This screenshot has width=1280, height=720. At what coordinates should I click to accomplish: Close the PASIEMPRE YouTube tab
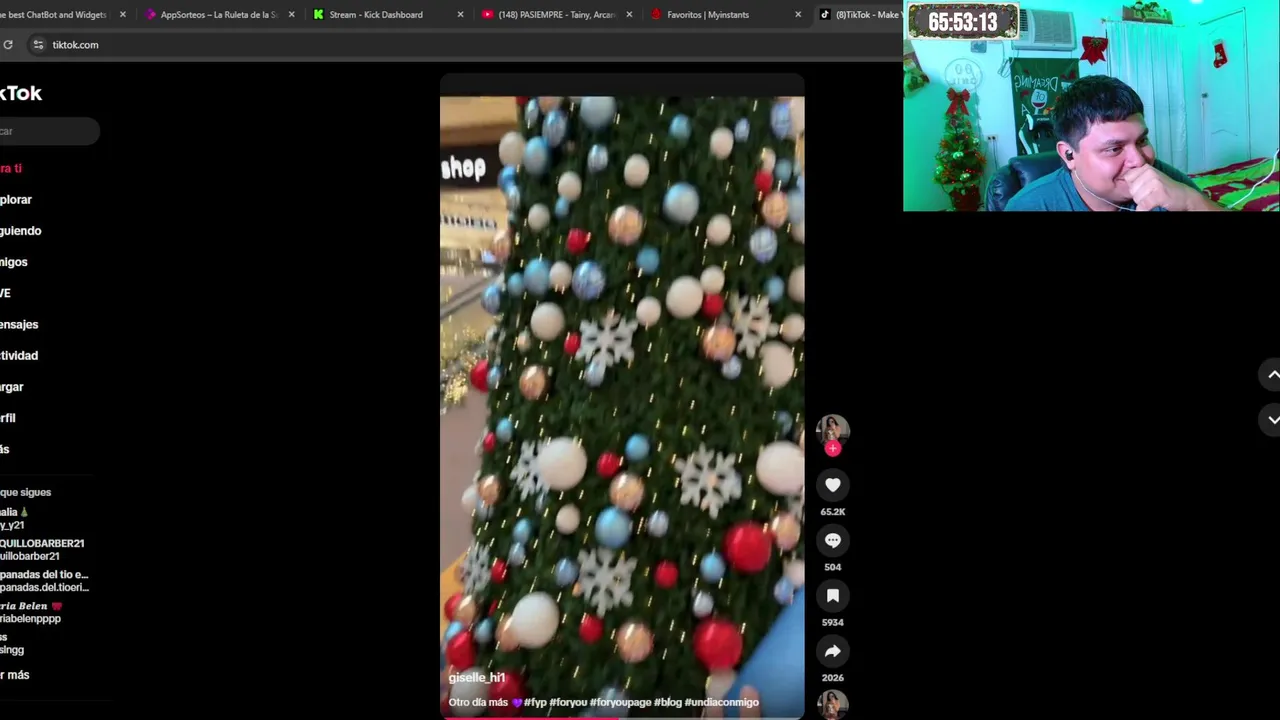click(x=629, y=14)
